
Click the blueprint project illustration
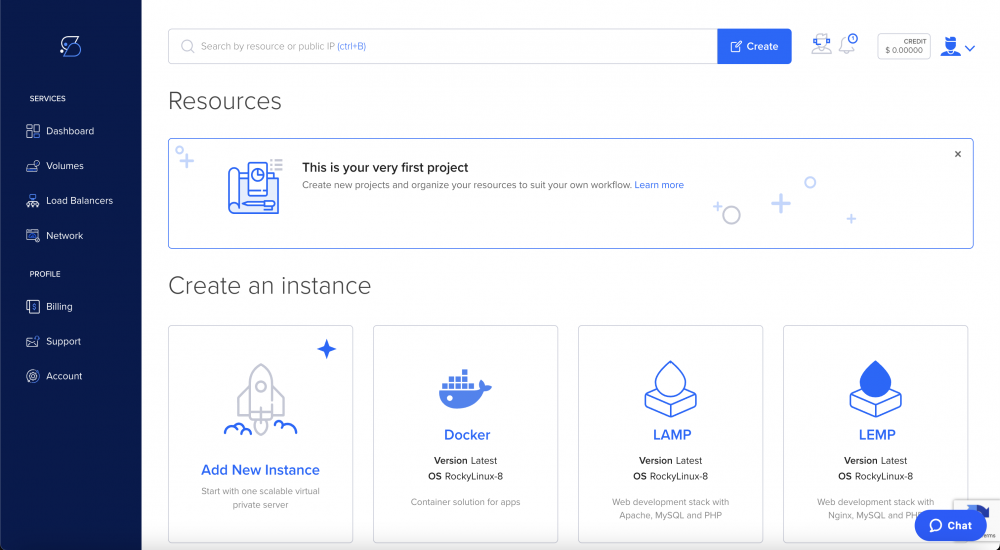tap(255, 187)
